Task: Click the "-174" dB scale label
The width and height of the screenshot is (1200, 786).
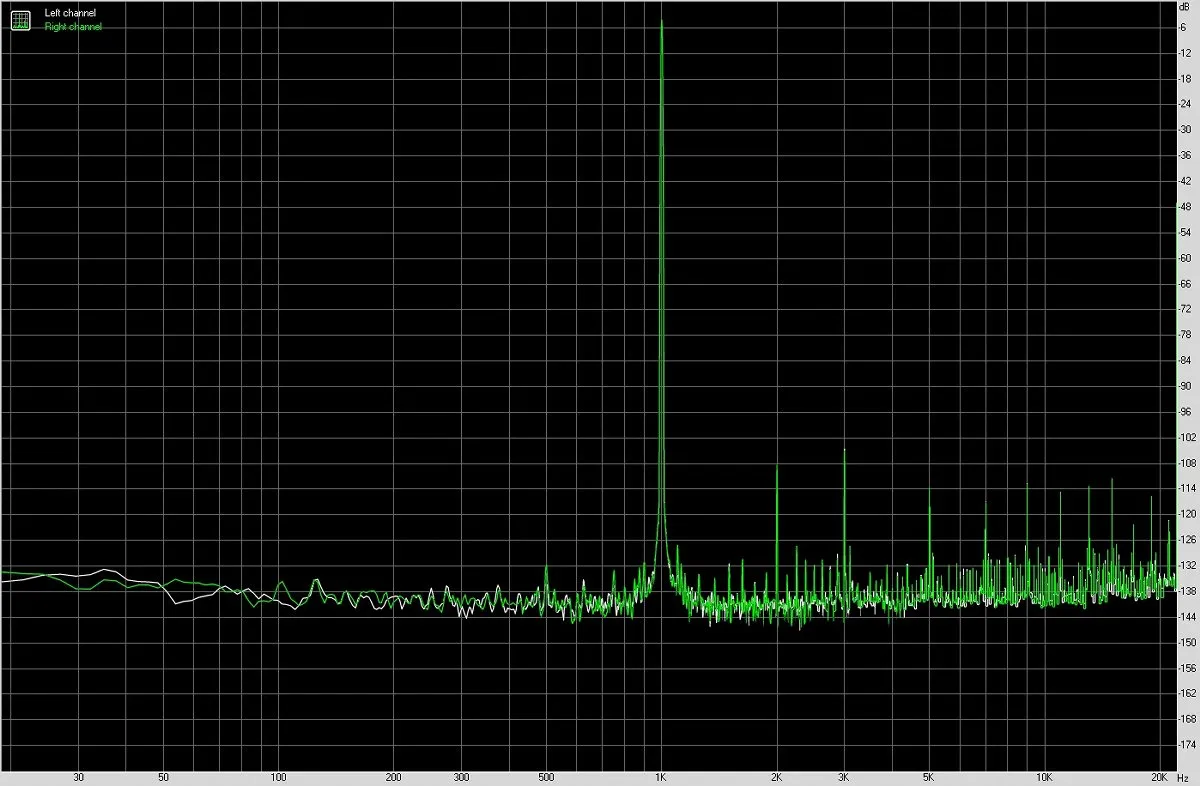Action: [1186, 745]
